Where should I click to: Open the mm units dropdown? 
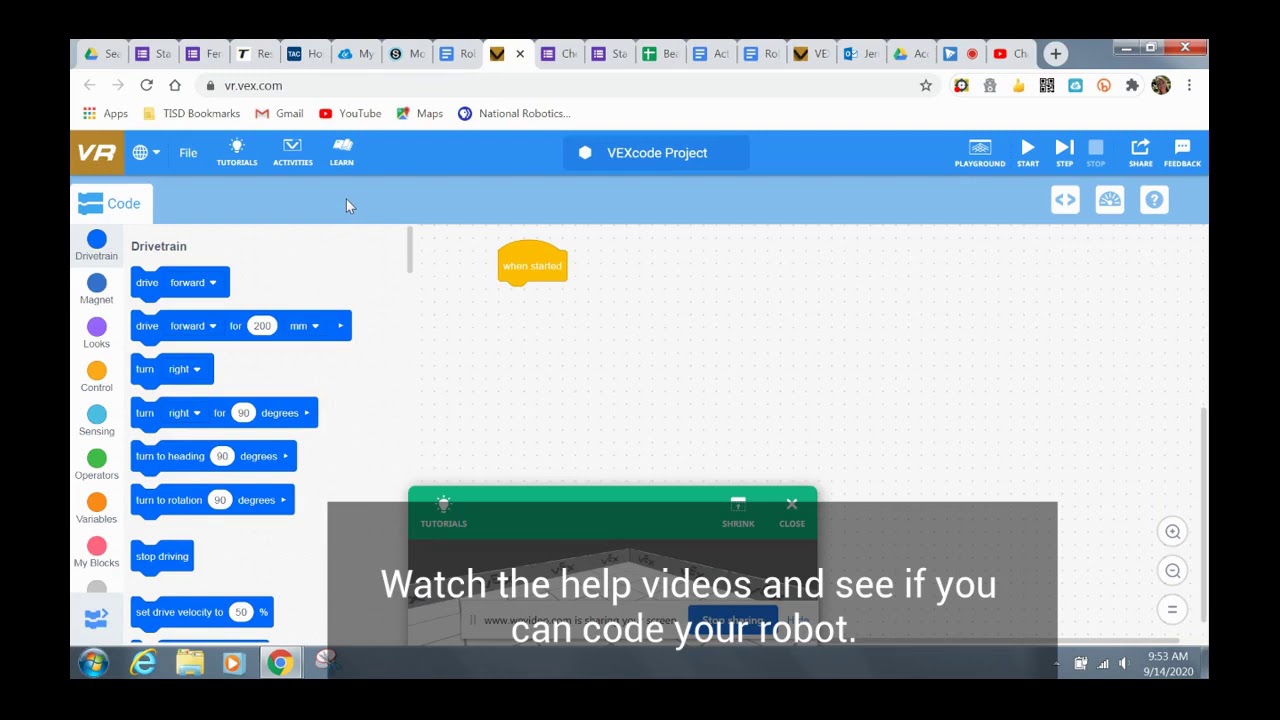[x=305, y=326]
